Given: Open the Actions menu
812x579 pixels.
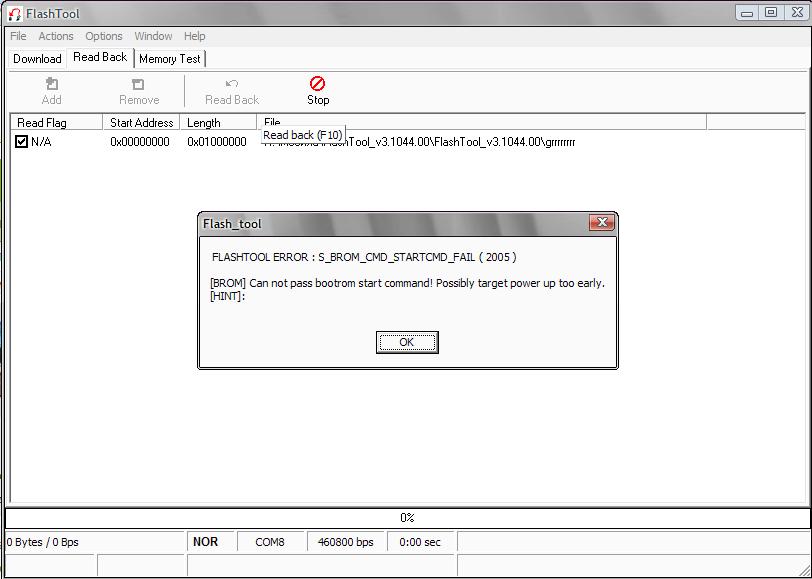Looking at the screenshot, I should (x=56, y=36).
